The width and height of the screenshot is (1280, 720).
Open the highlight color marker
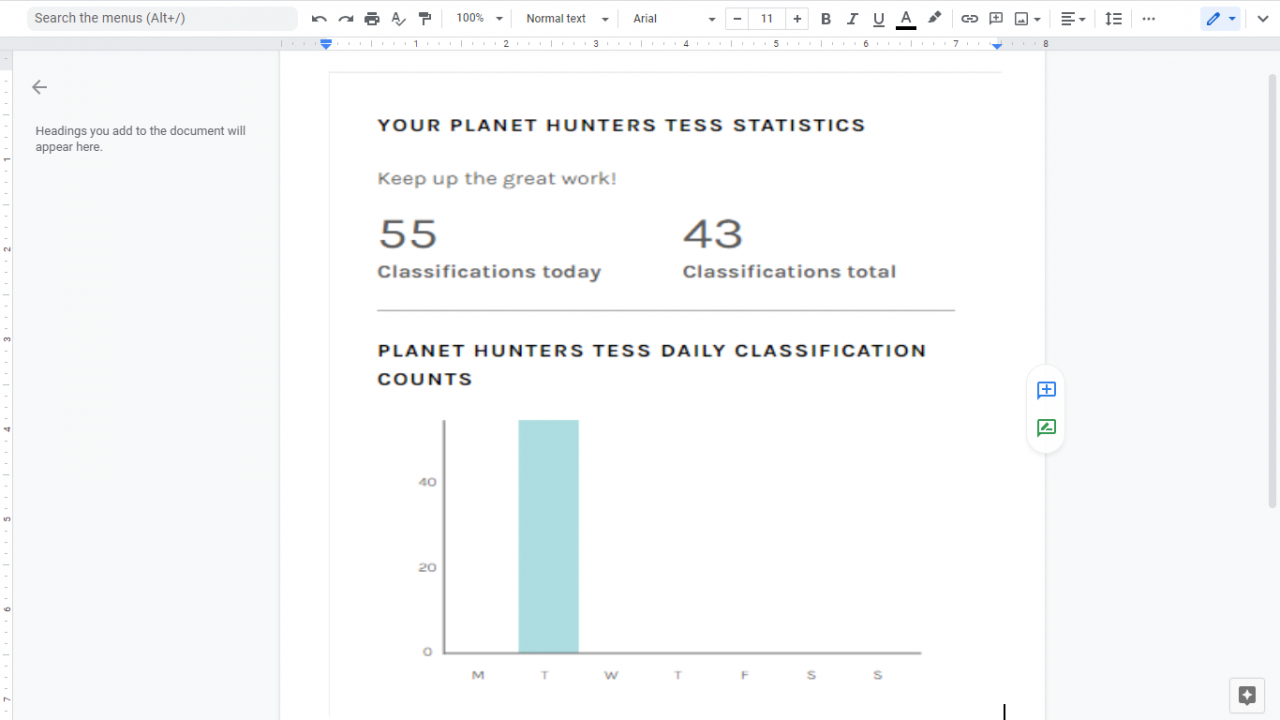[934, 18]
